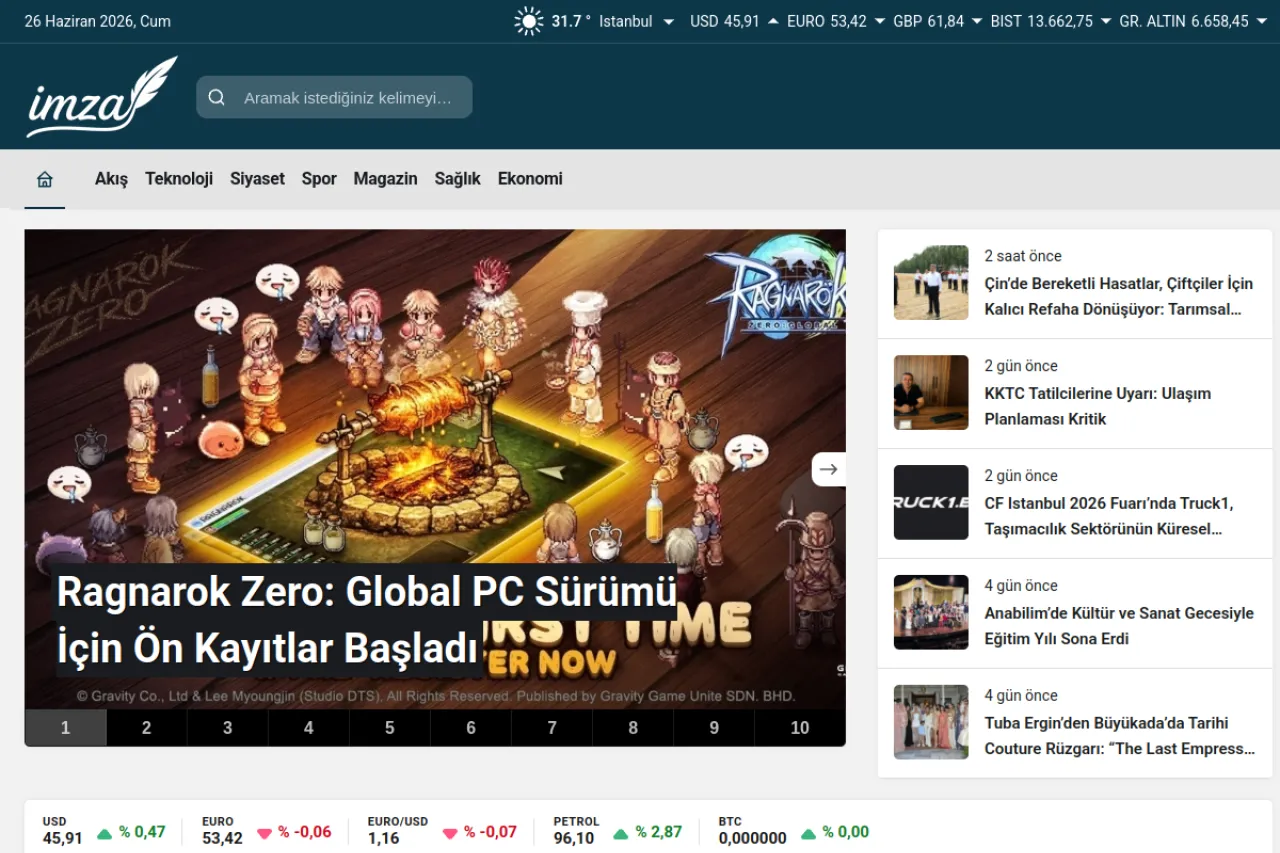This screenshot has width=1280, height=853.
Task: Click the USD 45,91 value in bottom ticker
Action: (x=62, y=838)
